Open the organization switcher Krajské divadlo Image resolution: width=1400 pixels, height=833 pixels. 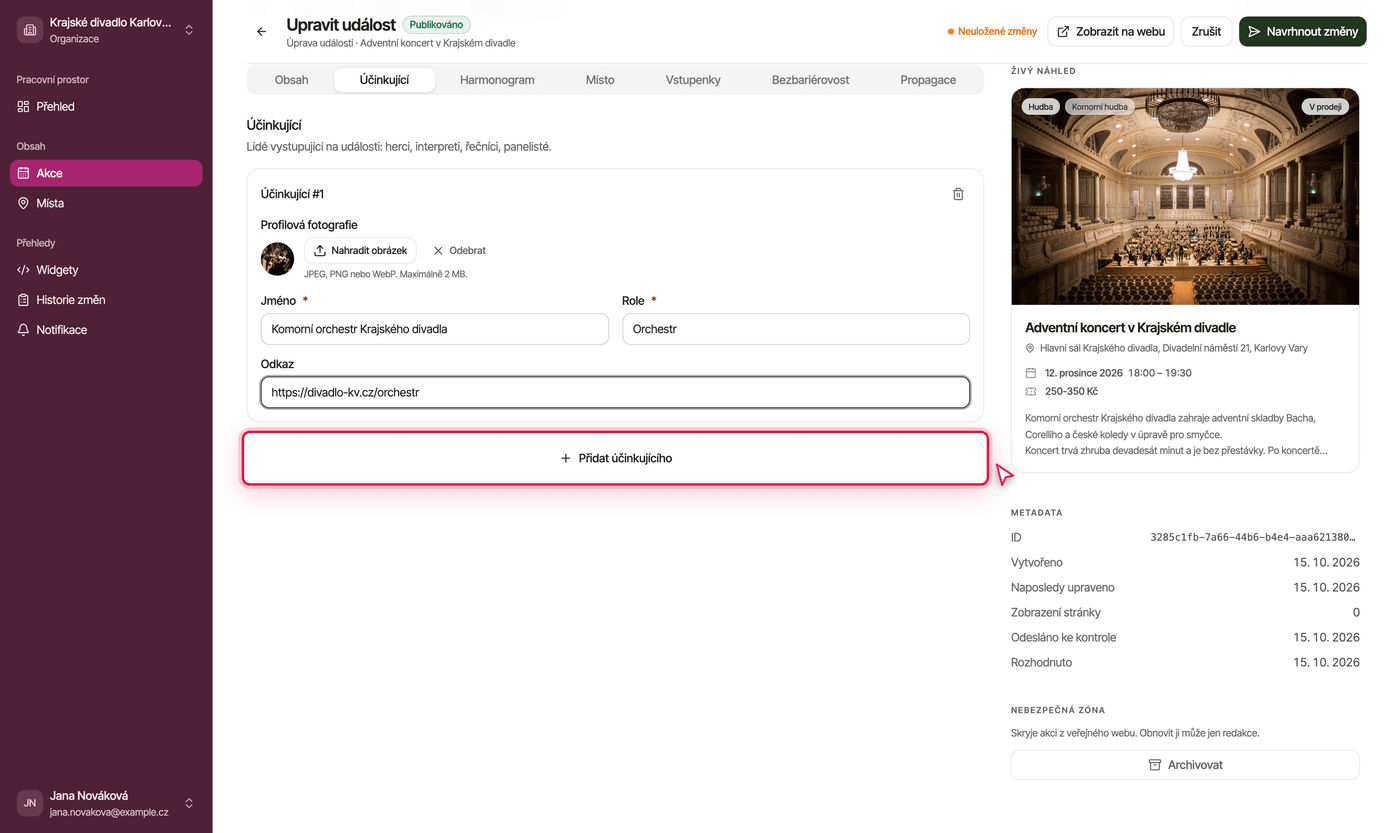[x=106, y=30]
